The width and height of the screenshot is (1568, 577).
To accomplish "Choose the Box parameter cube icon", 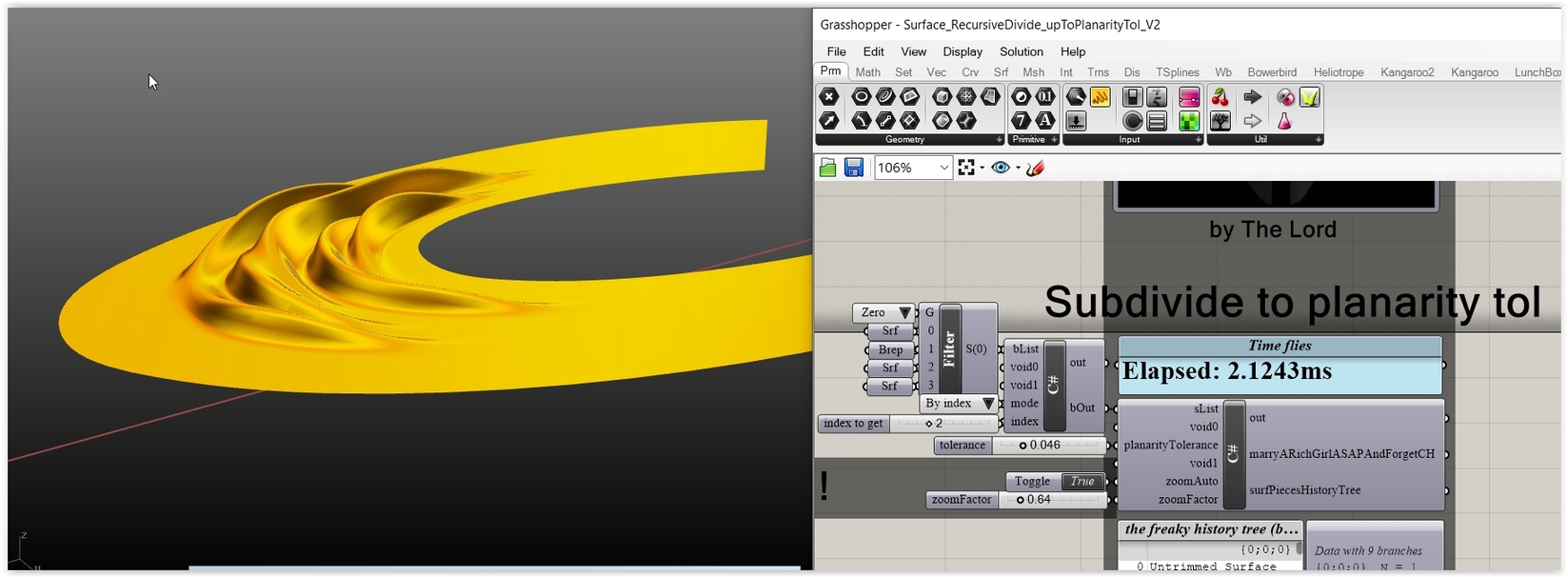I will [x=942, y=96].
